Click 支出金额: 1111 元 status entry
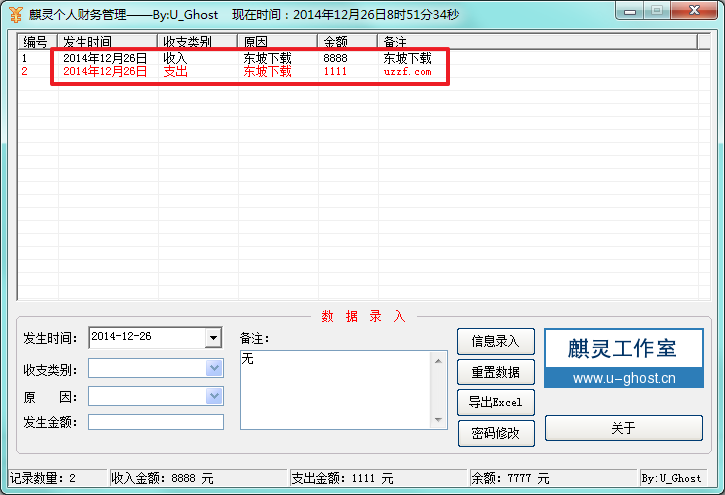The image size is (725, 495). point(343,478)
